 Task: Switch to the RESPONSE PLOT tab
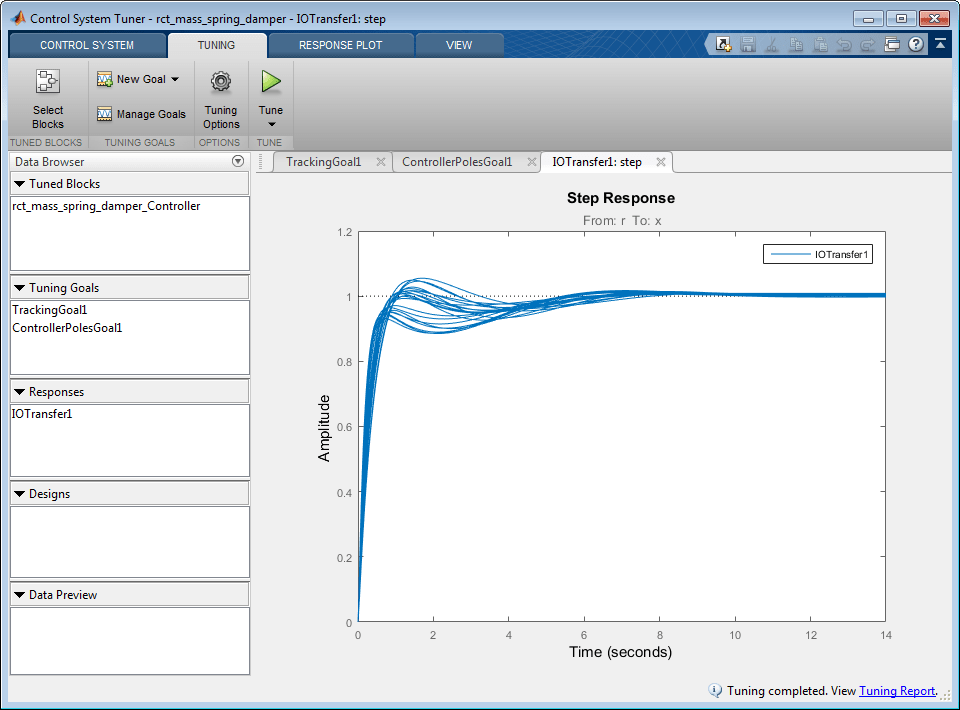(340, 45)
